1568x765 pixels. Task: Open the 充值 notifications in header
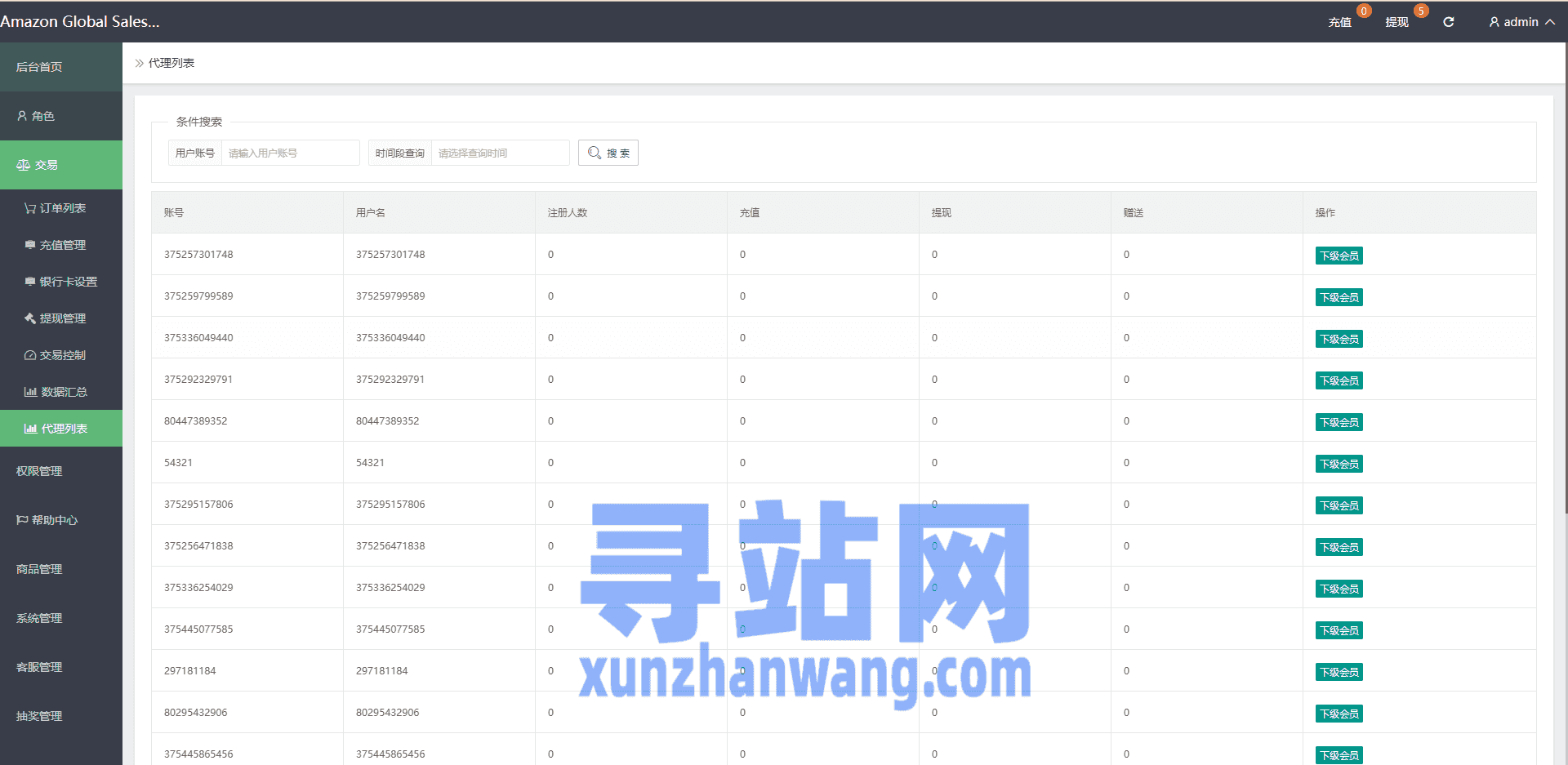[1339, 22]
